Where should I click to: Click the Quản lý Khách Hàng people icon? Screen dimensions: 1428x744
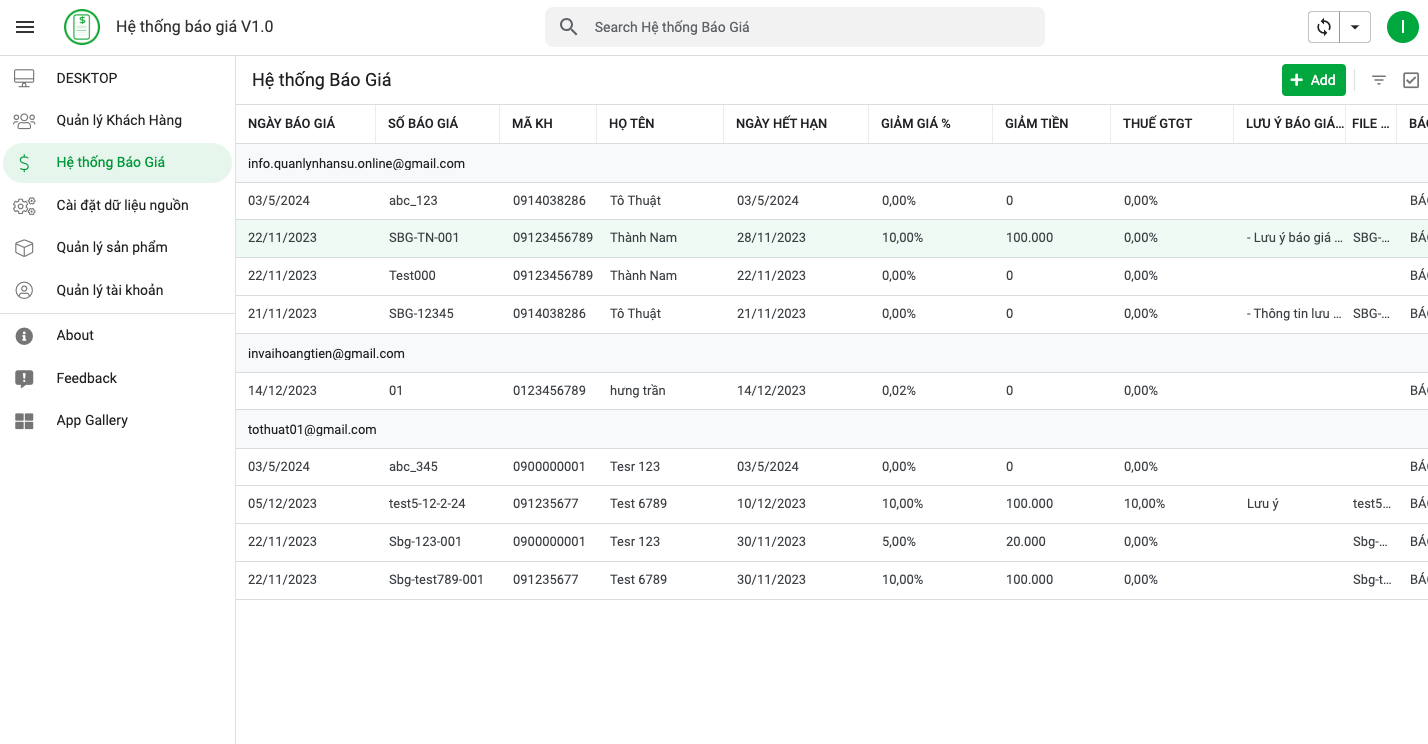(x=24, y=121)
